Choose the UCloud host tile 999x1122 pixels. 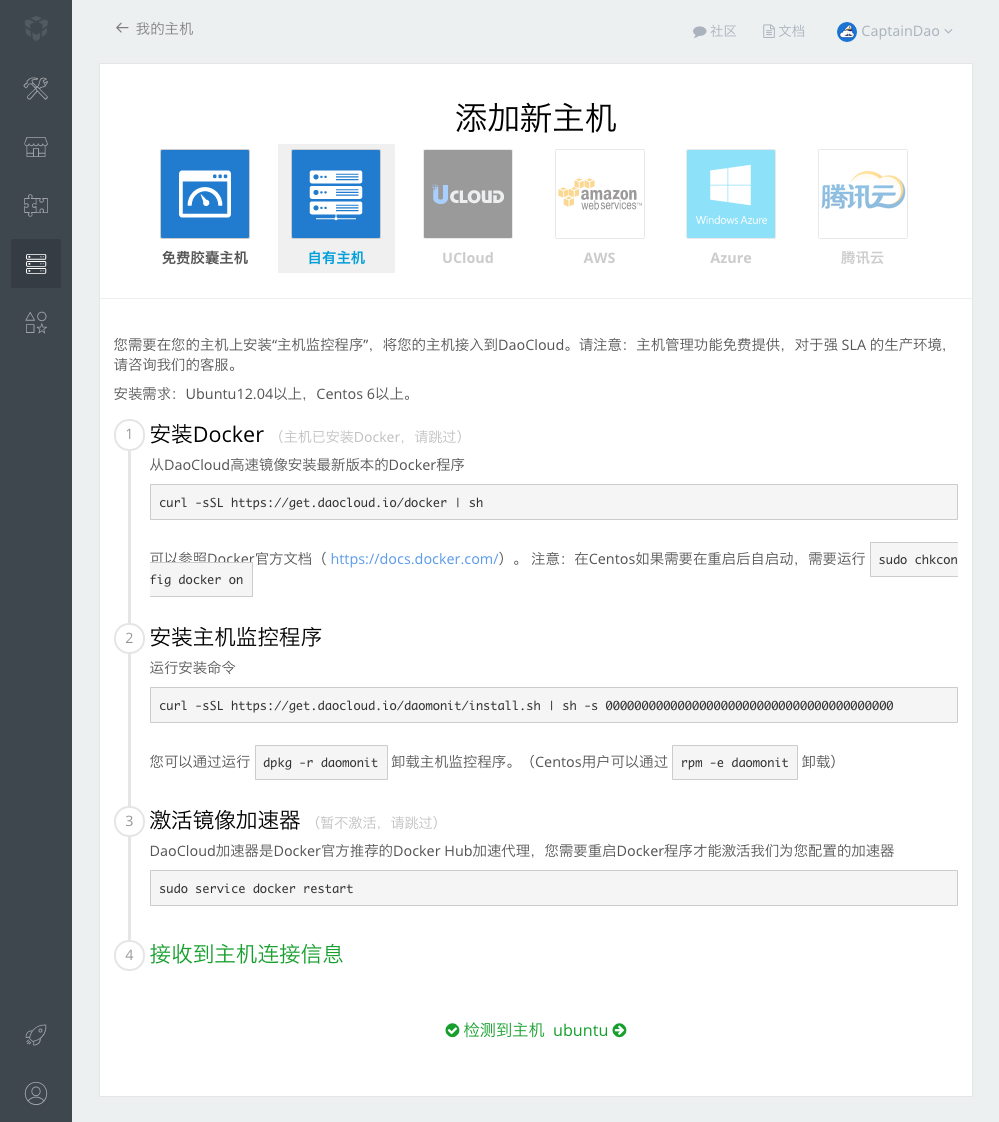(x=468, y=194)
